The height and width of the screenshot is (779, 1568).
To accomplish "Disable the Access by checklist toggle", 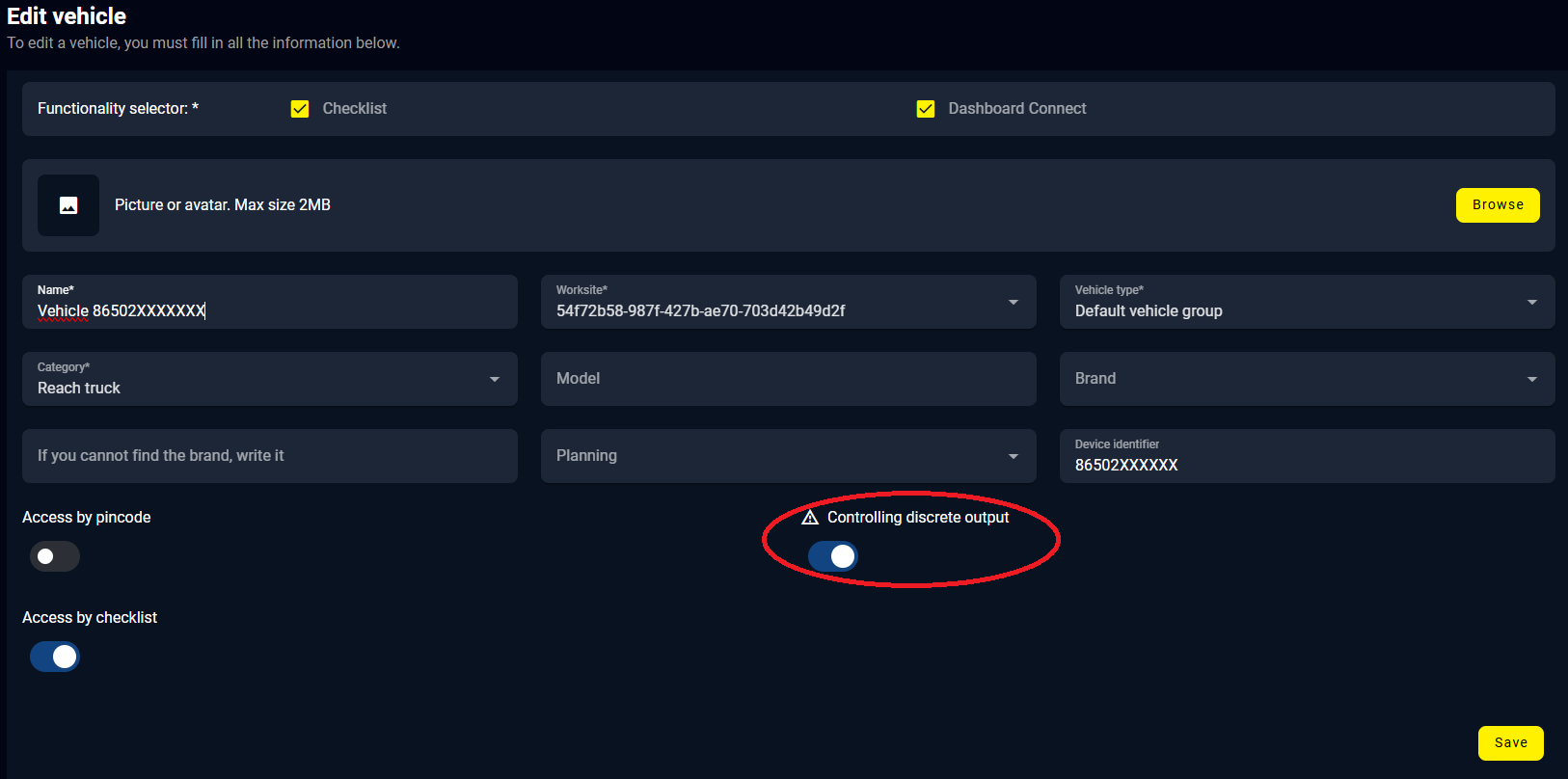I will (55, 657).
